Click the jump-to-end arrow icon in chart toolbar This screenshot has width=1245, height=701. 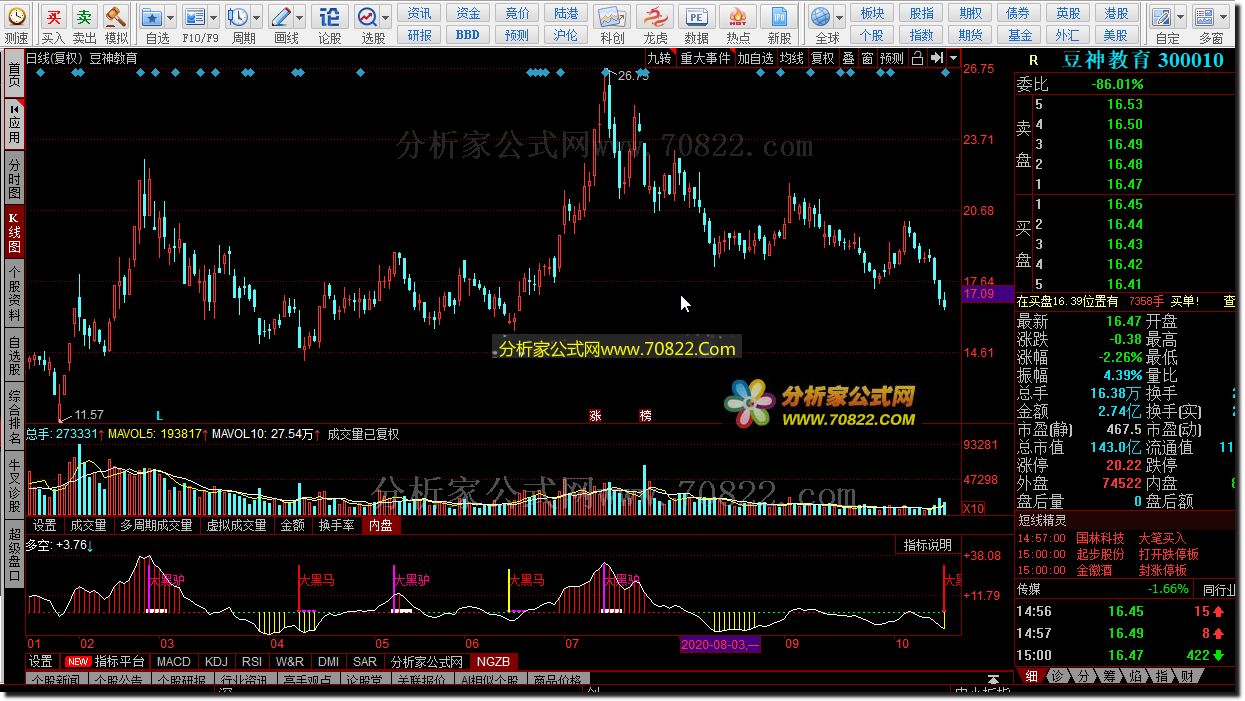[936, 58]
